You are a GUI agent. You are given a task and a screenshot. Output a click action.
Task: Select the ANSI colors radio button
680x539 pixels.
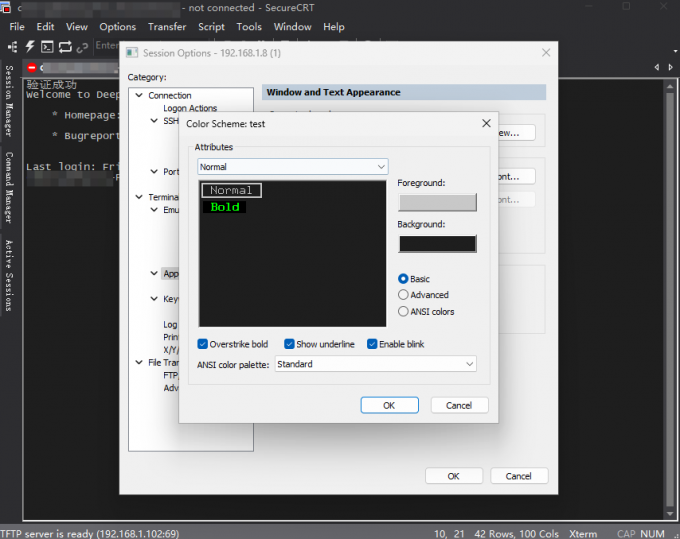click(403, 311)
